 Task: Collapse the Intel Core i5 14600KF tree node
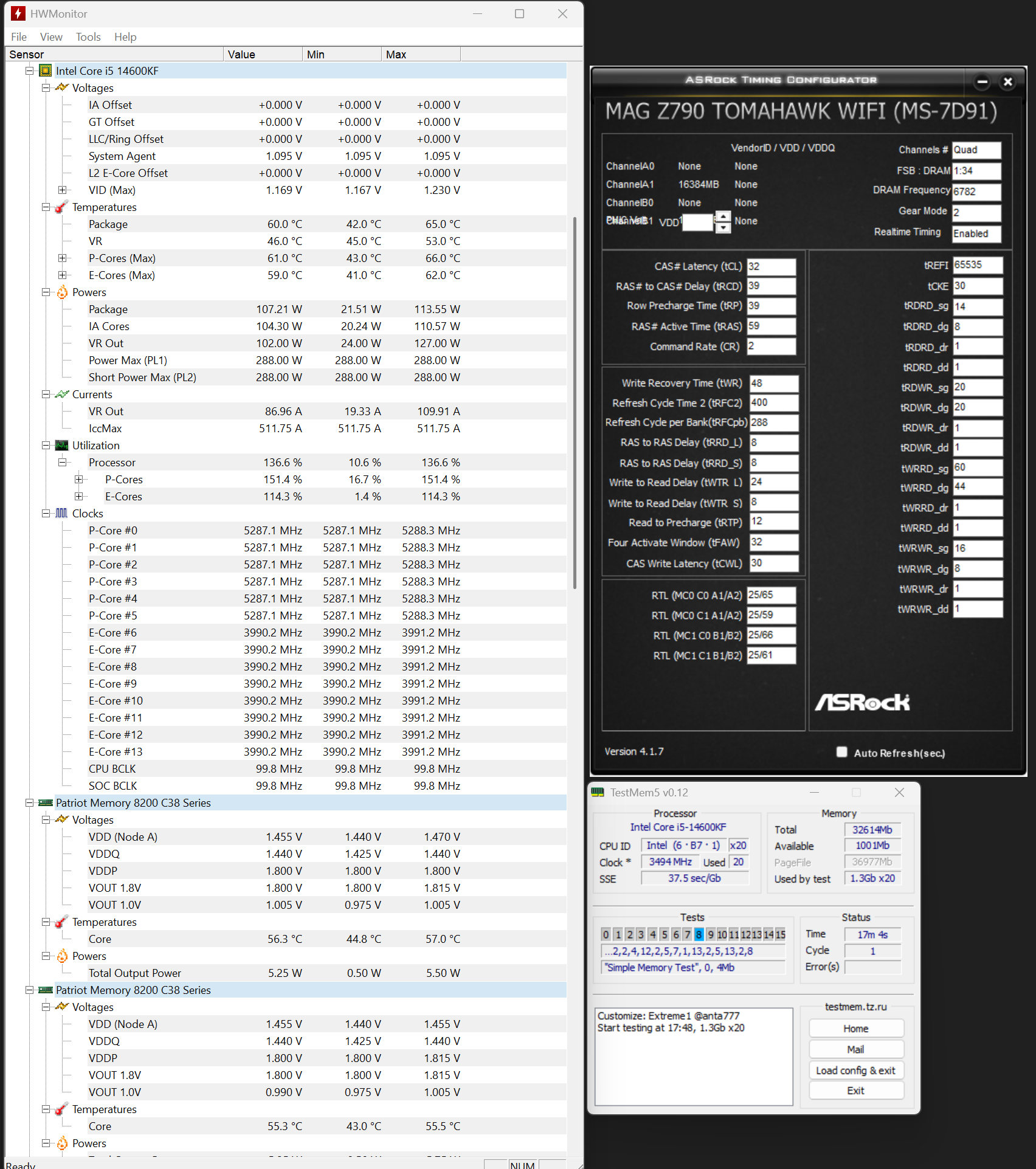click(x=29, y=71)
